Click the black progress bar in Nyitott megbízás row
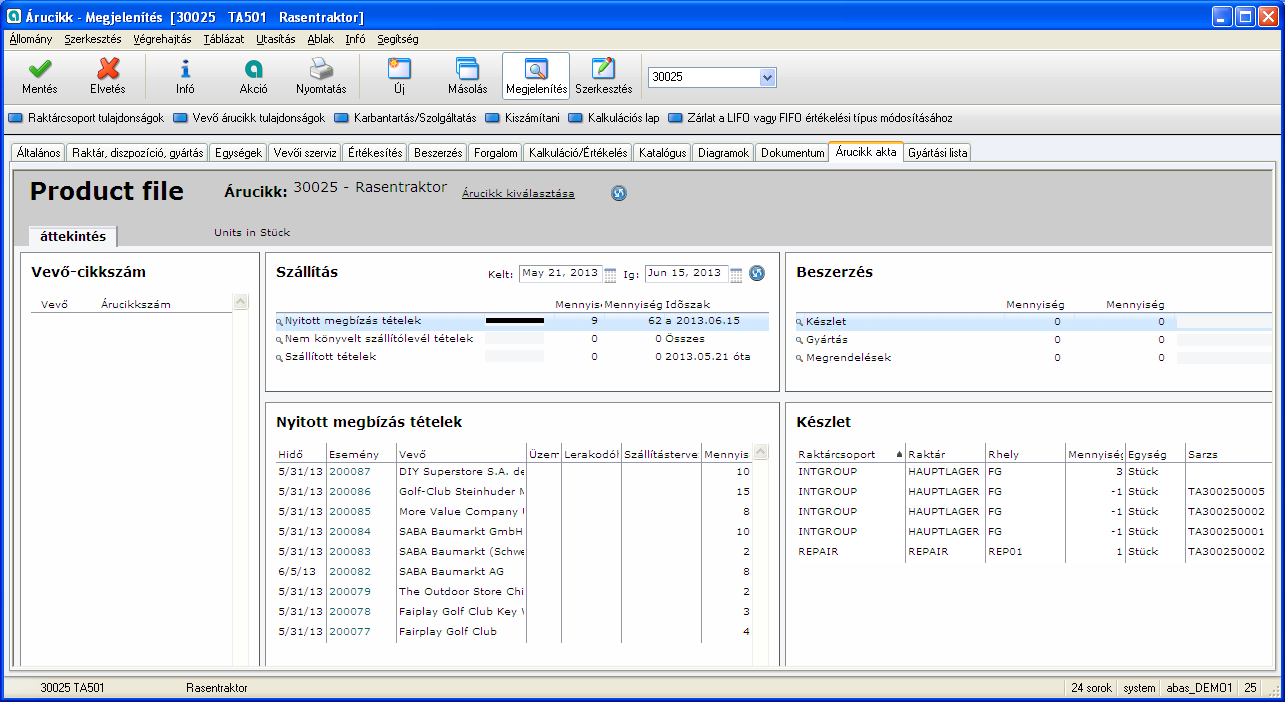Image resolution: width=1285 pixels, height=702 pixels. pyautogui.click(x=515, y=321)
